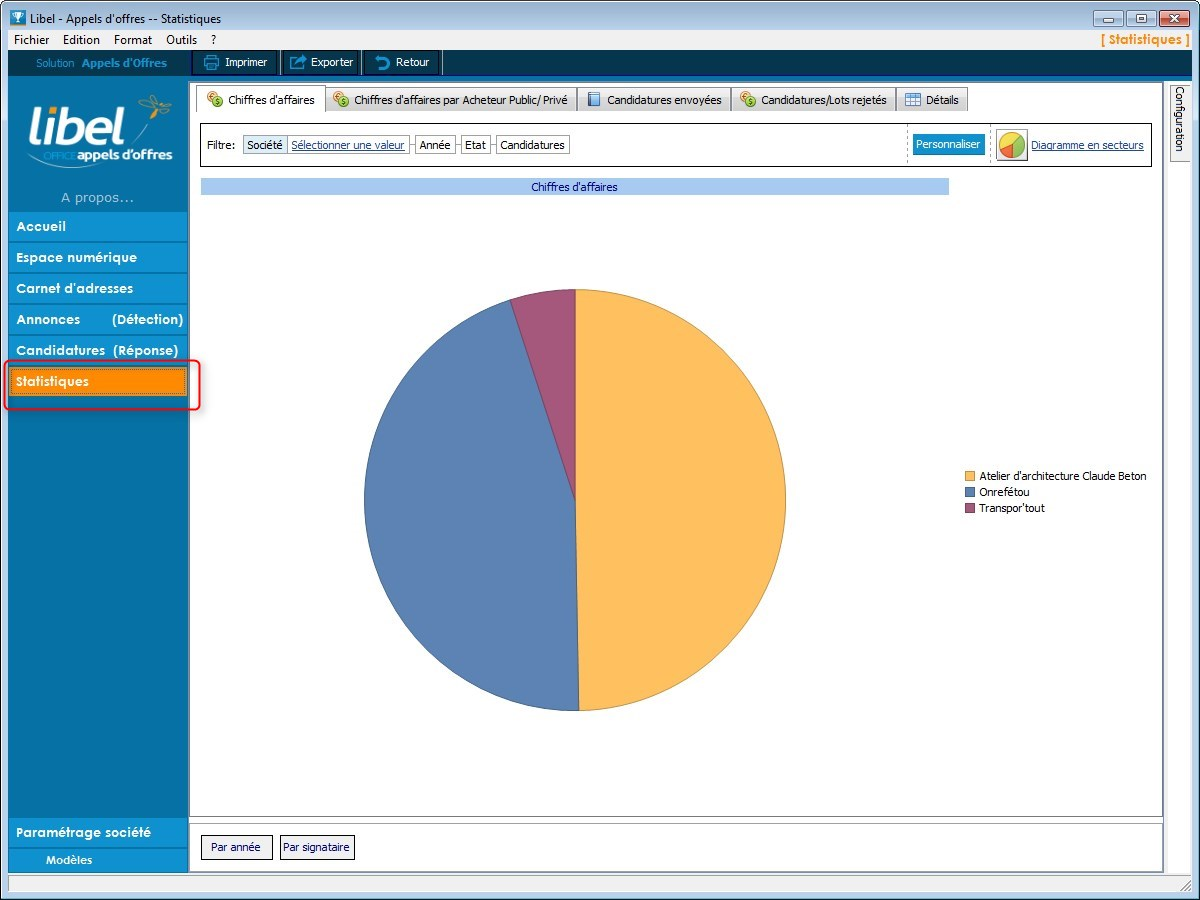The width and height of the screenshot is (1200, 900).
Task: Click the orange Atelier d'architecture legend swatch
Action: pyautogui.click(x=969, y=476)
